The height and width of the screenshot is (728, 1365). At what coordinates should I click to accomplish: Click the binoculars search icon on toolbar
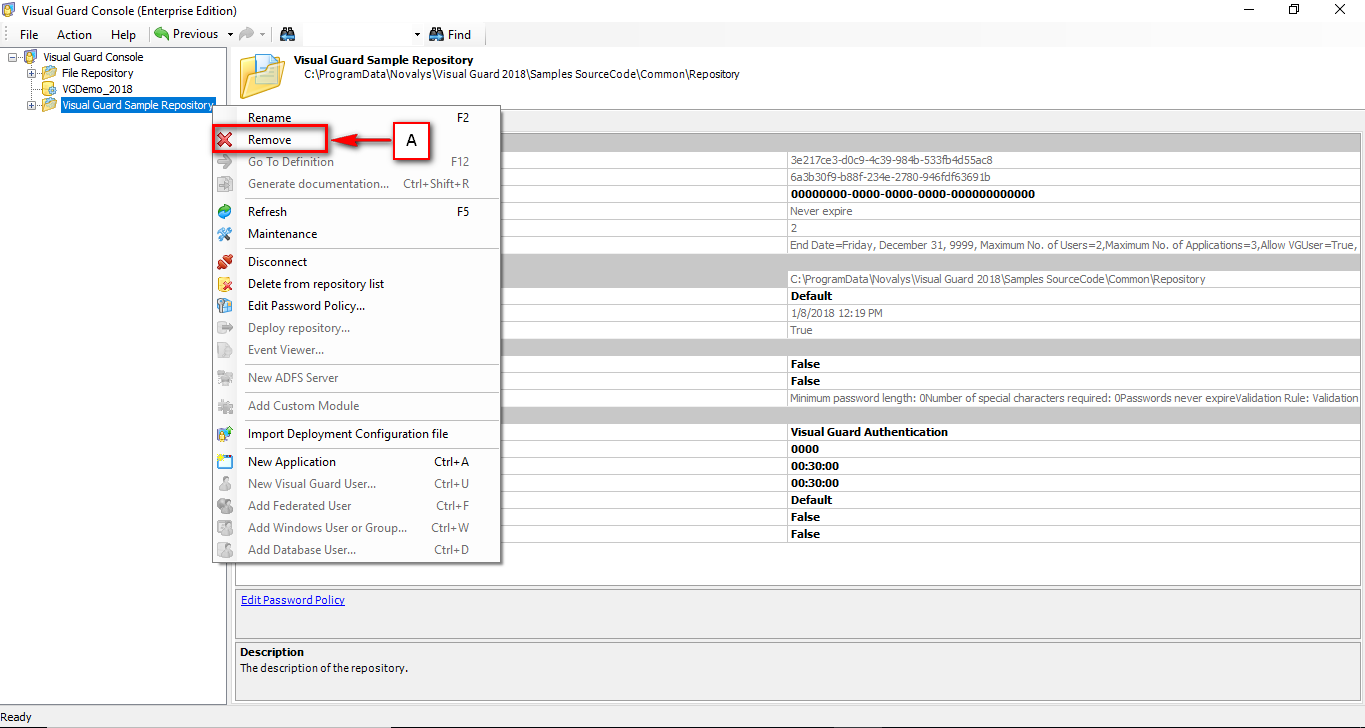[x=287, y=33]
